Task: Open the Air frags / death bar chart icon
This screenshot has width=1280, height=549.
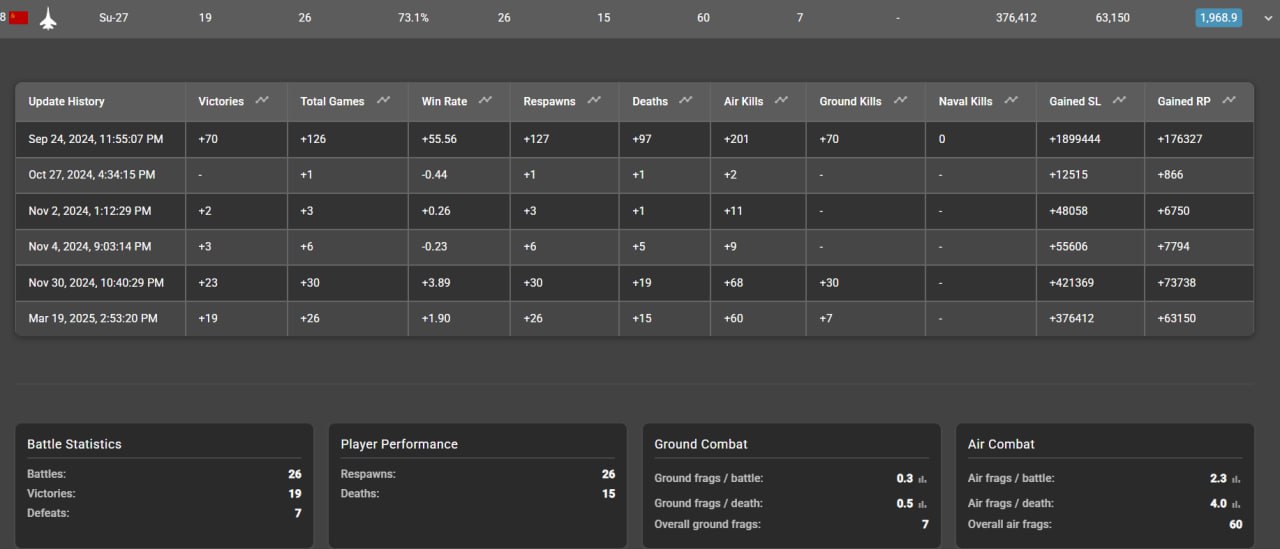Action: tap(1237, 504)
